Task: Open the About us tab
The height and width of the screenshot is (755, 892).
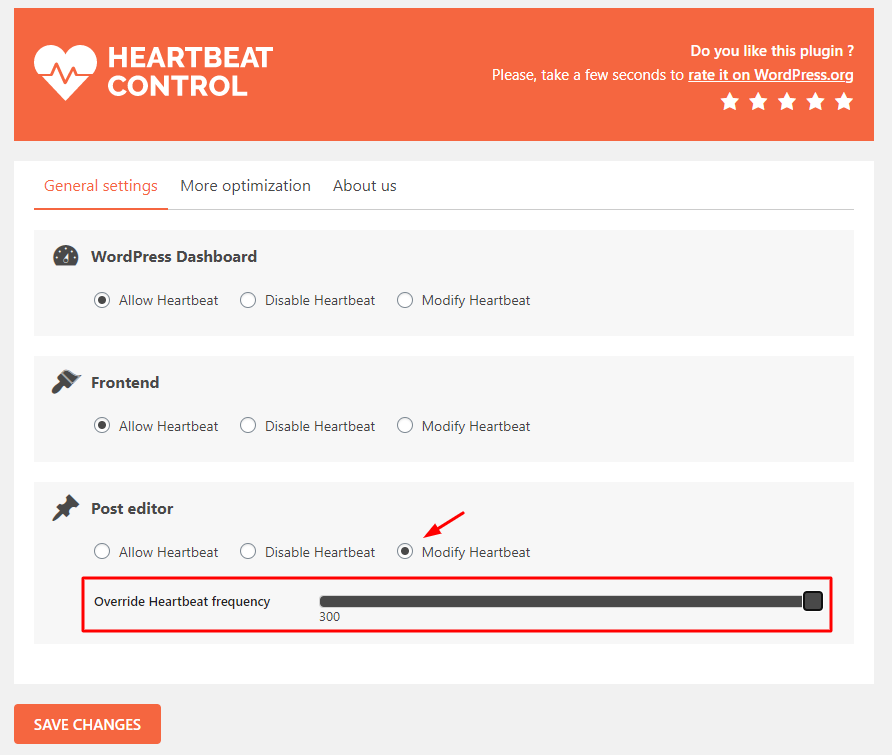Action: 364,186
